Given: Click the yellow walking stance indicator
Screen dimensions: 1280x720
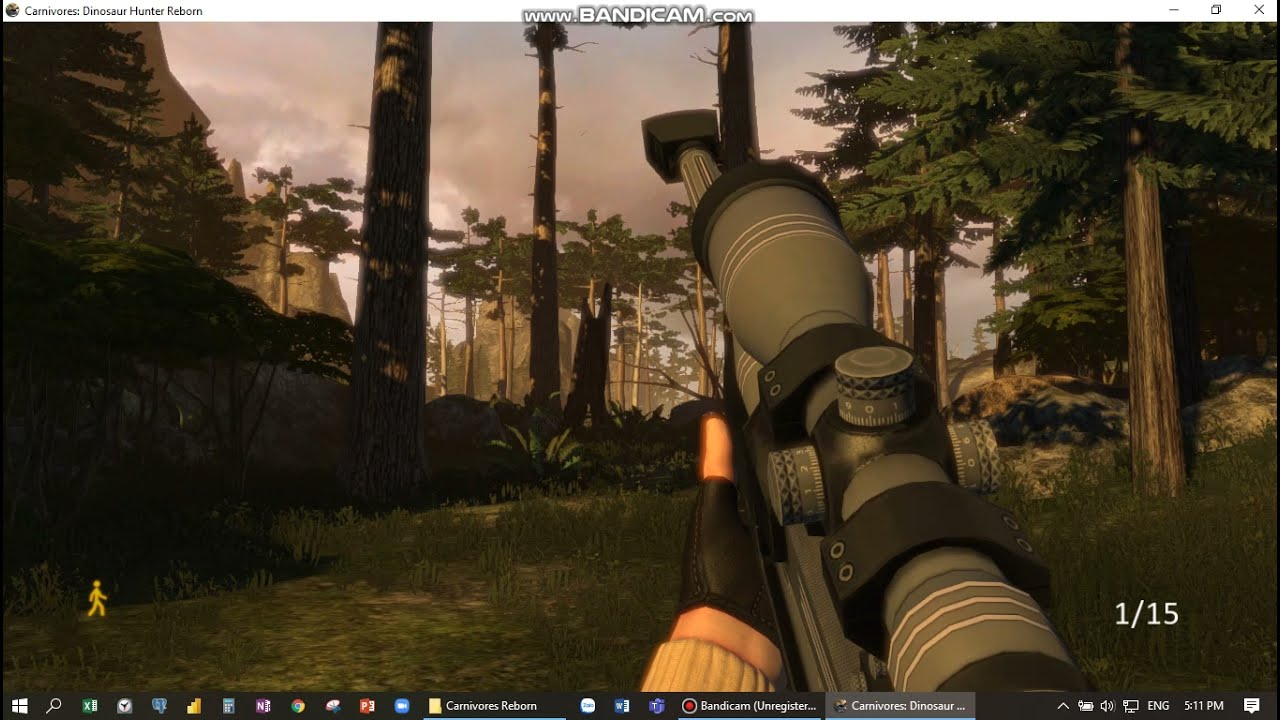Looking at the screenshot, I should pos(96,598).
